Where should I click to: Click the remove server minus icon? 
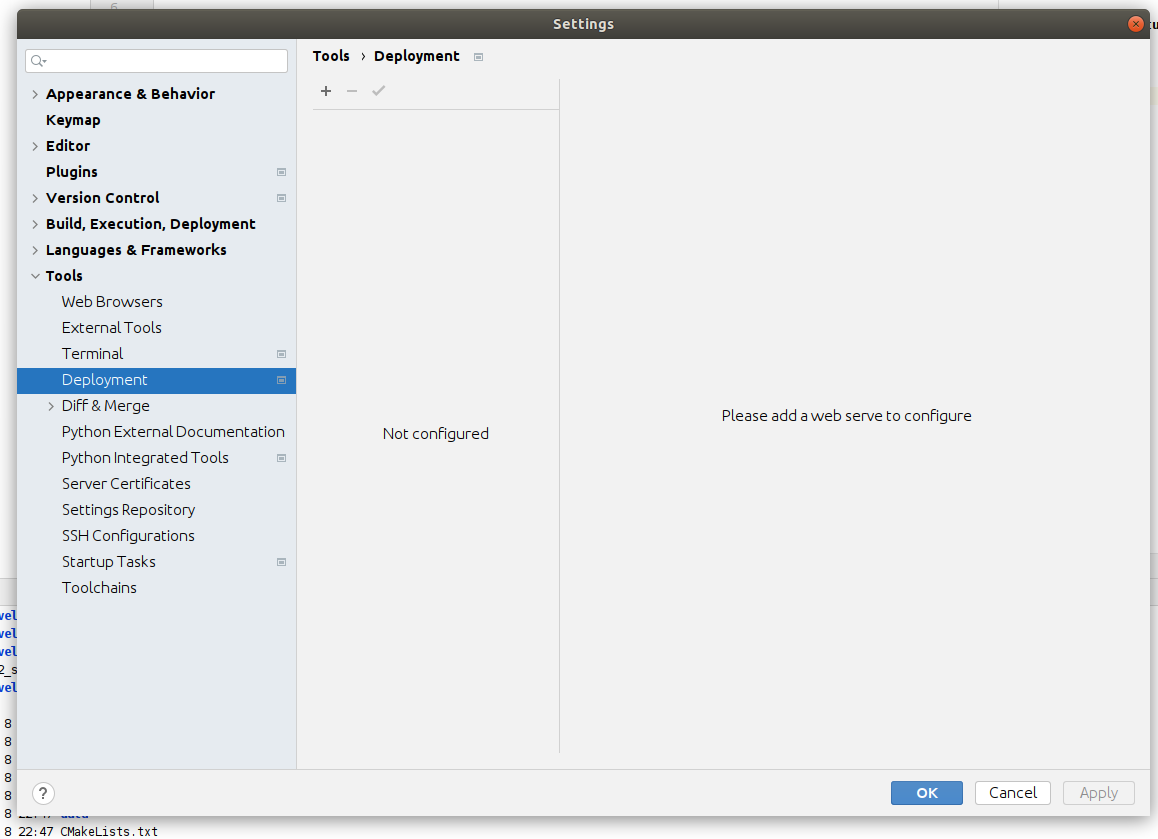point(352,91)
